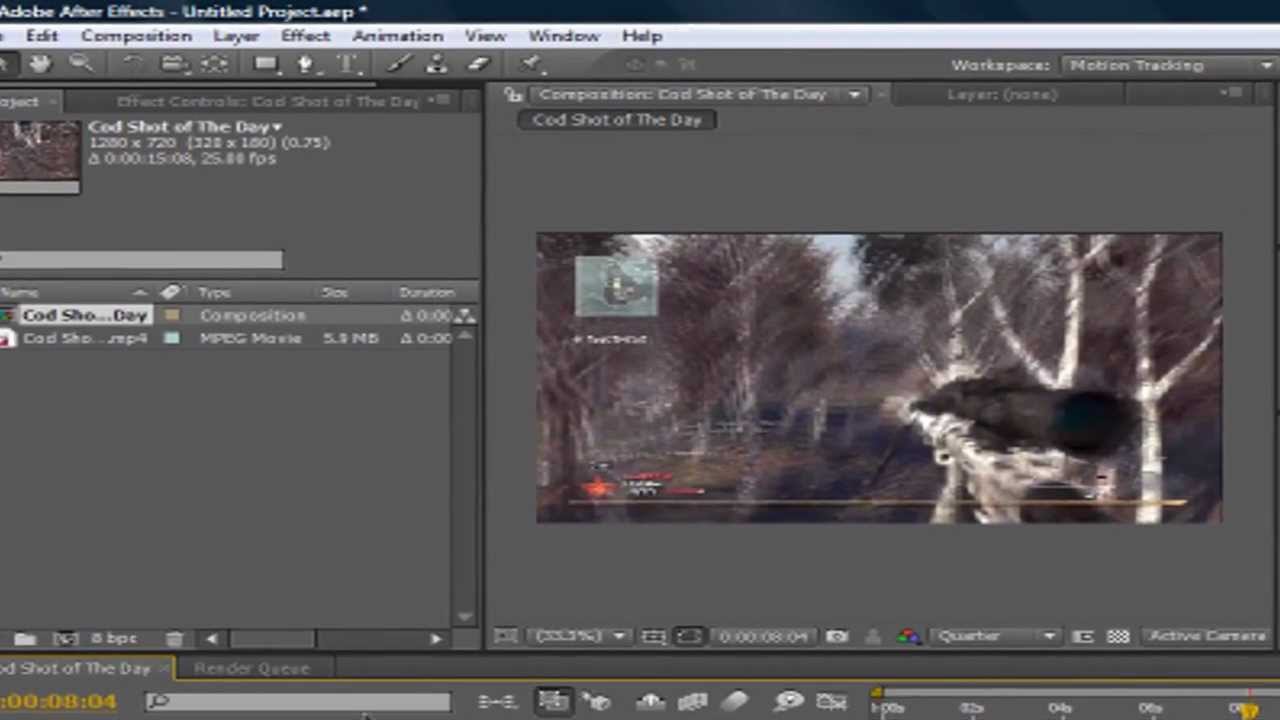Image resolution: width=1280 pixels, height=720 pixels.
Task: Select the Hand tool
Action: point(40,64)
